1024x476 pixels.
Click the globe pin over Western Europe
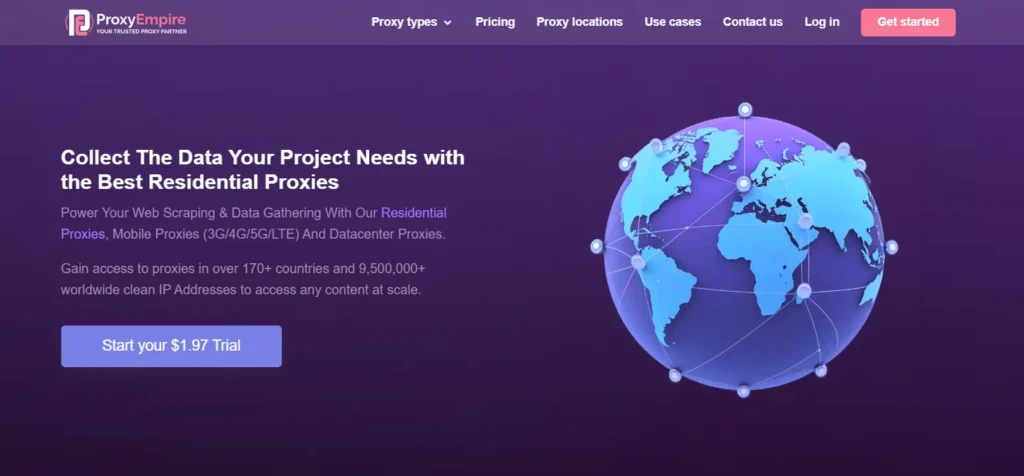coord(743,184)
